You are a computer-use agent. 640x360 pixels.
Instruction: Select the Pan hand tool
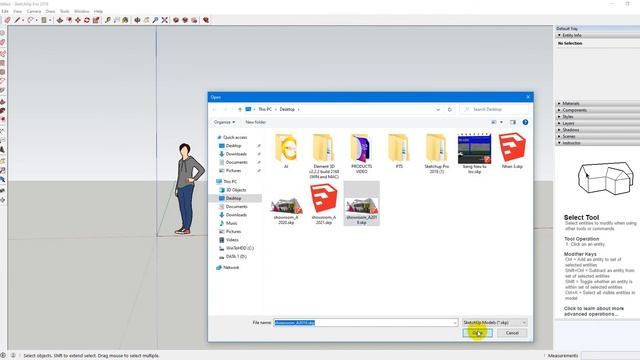tap(147, 20)
